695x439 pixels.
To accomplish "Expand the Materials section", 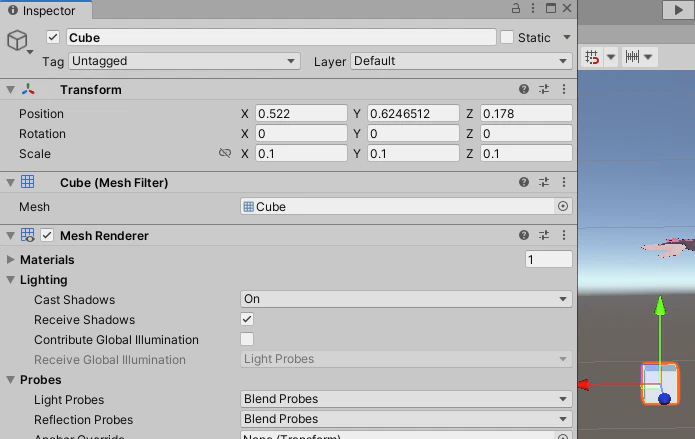I will pyautogui.click(x=11, y=259).
